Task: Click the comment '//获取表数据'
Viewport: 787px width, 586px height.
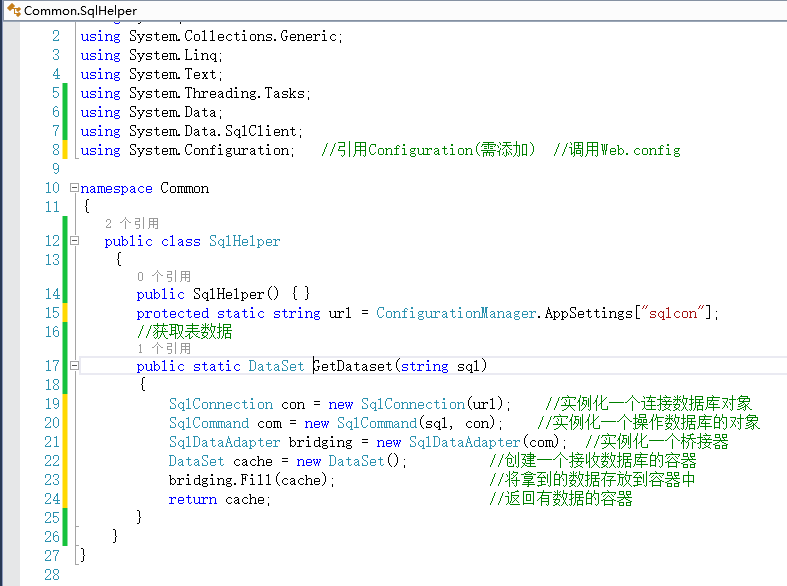Action: click(184, 331)
